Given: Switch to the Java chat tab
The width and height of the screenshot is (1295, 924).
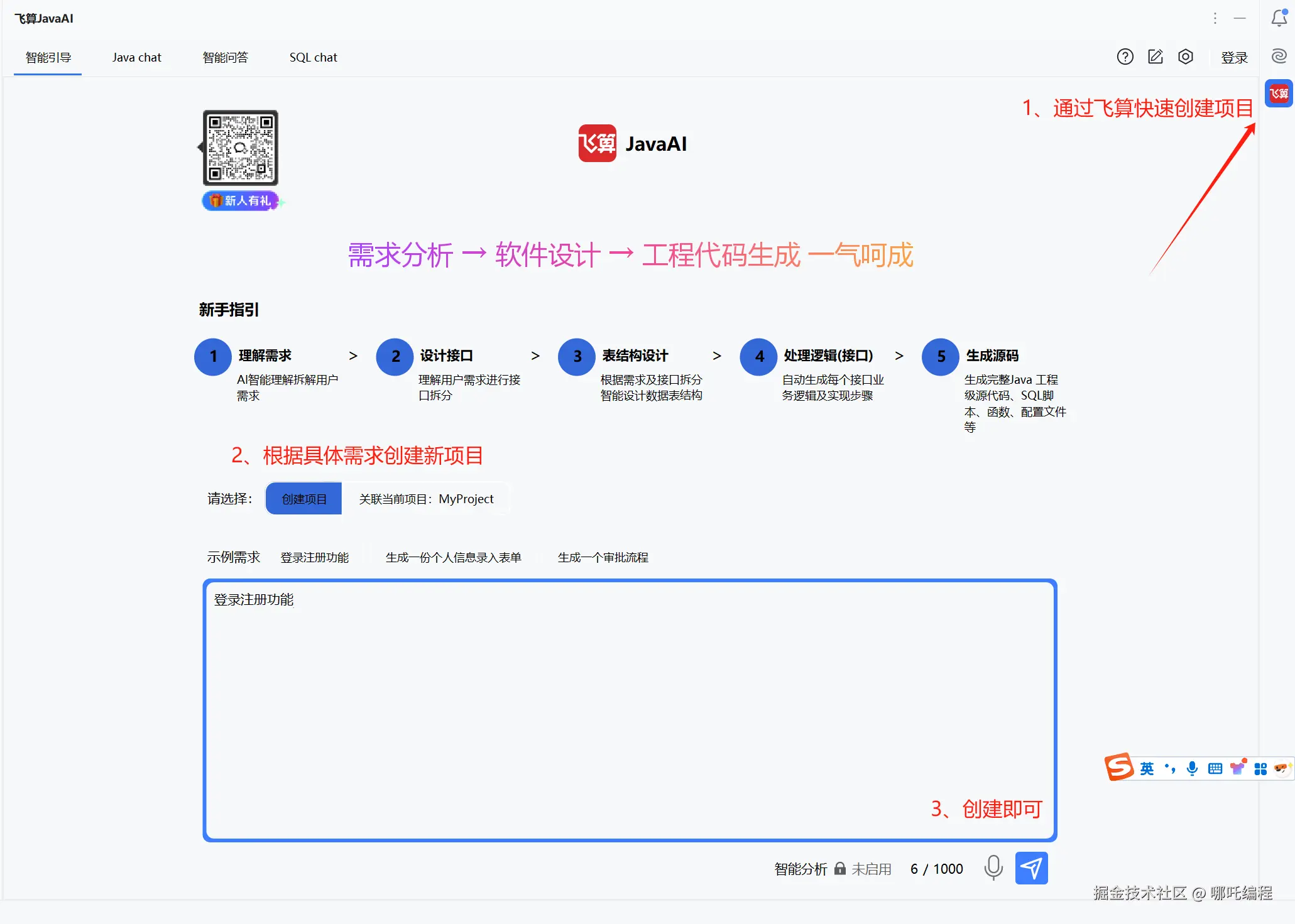Looking at the screenshot, I should point(136,58).
